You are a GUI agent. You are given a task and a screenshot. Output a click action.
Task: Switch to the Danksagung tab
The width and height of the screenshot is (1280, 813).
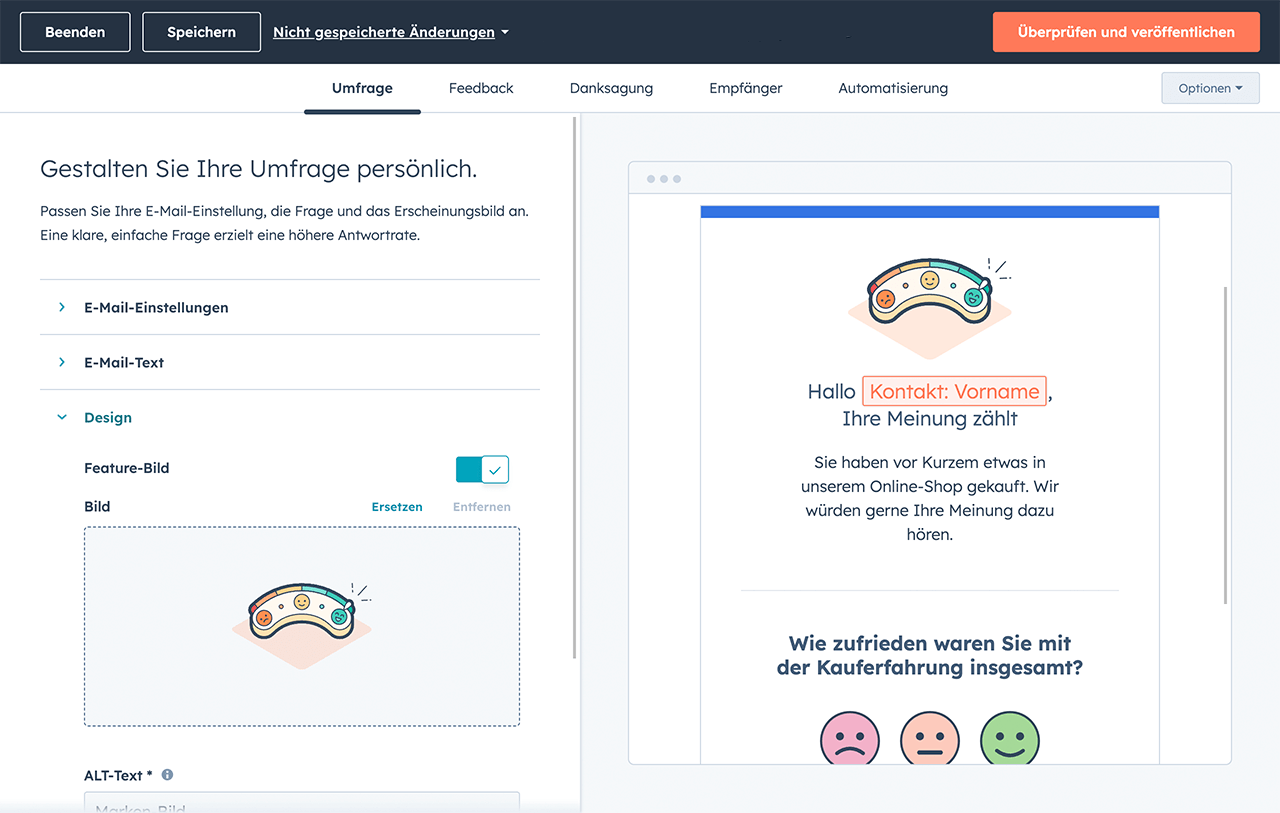(611, 88)
